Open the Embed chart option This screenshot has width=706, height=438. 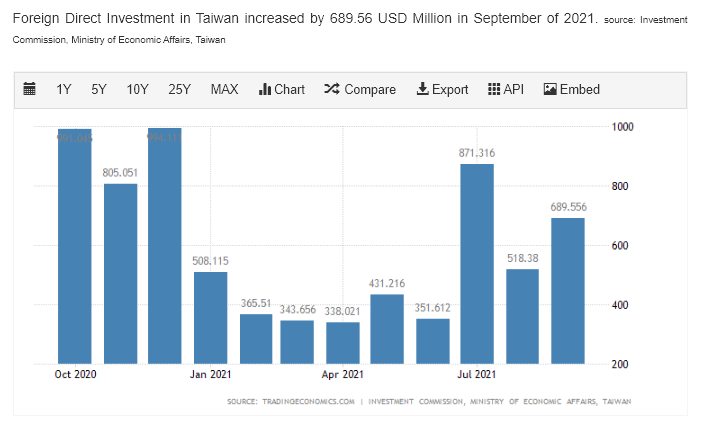click(571, 89)
